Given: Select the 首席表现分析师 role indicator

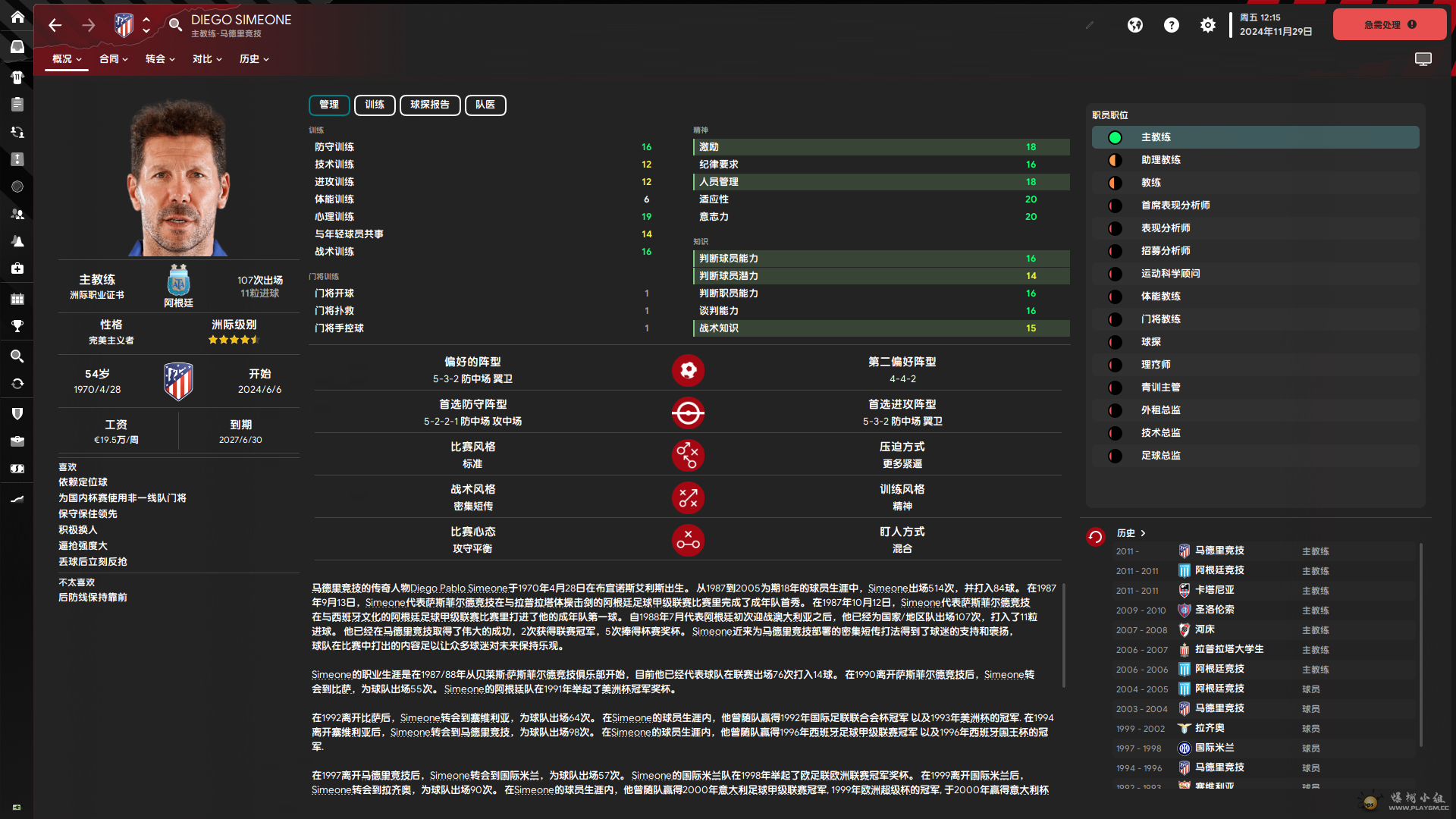Looking at the screenshot, I should [1115, 206].
